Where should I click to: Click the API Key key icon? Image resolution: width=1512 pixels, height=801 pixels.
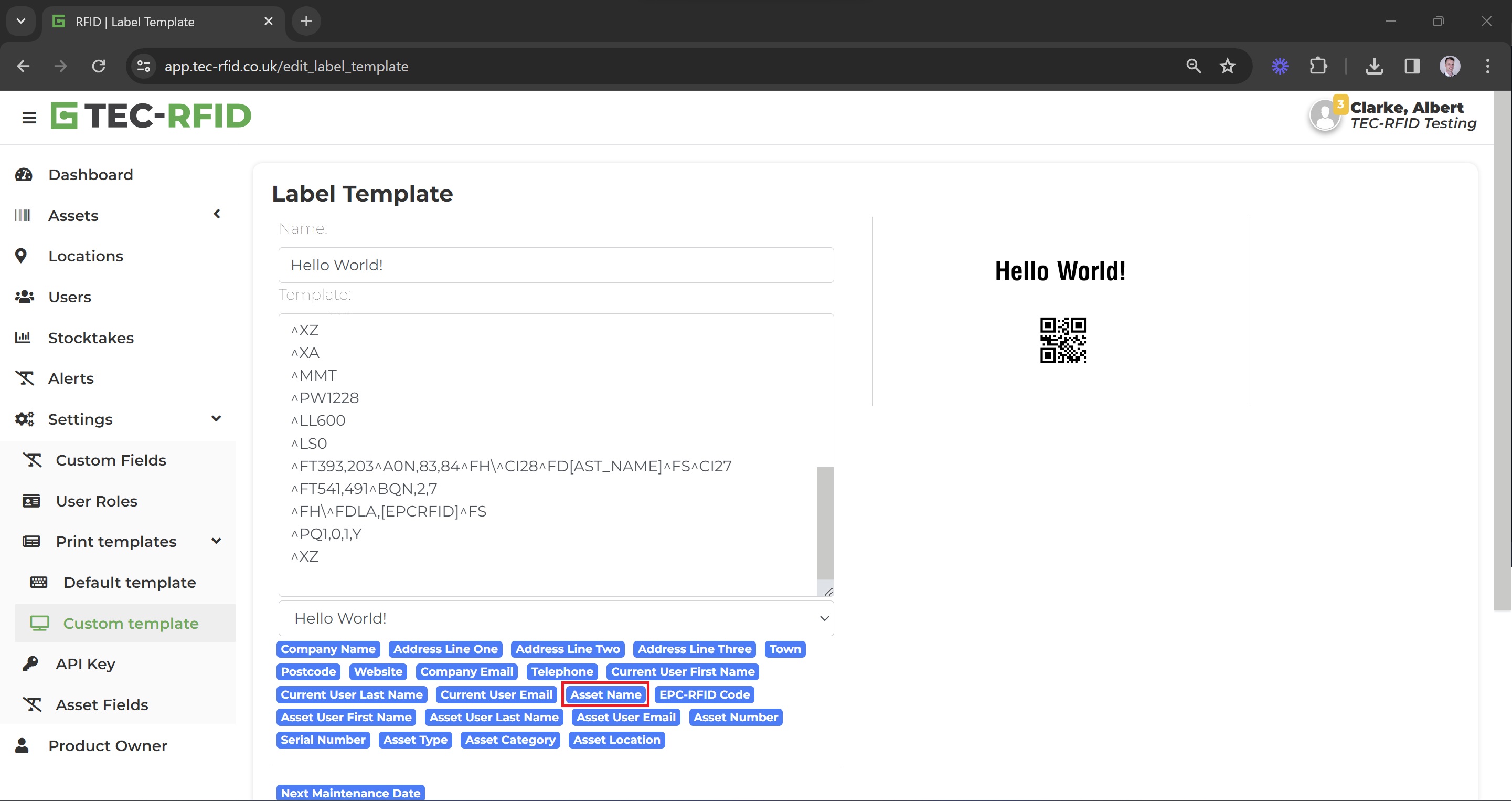click(x=30, y=663)
